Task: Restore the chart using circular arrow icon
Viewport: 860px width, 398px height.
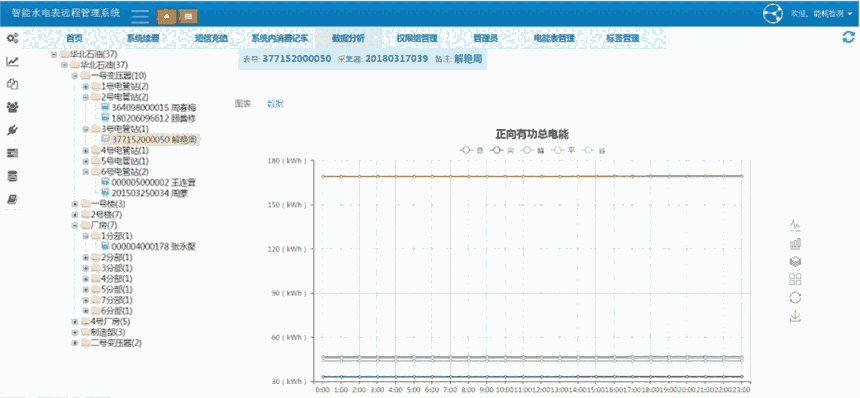Action: point(795,298)
